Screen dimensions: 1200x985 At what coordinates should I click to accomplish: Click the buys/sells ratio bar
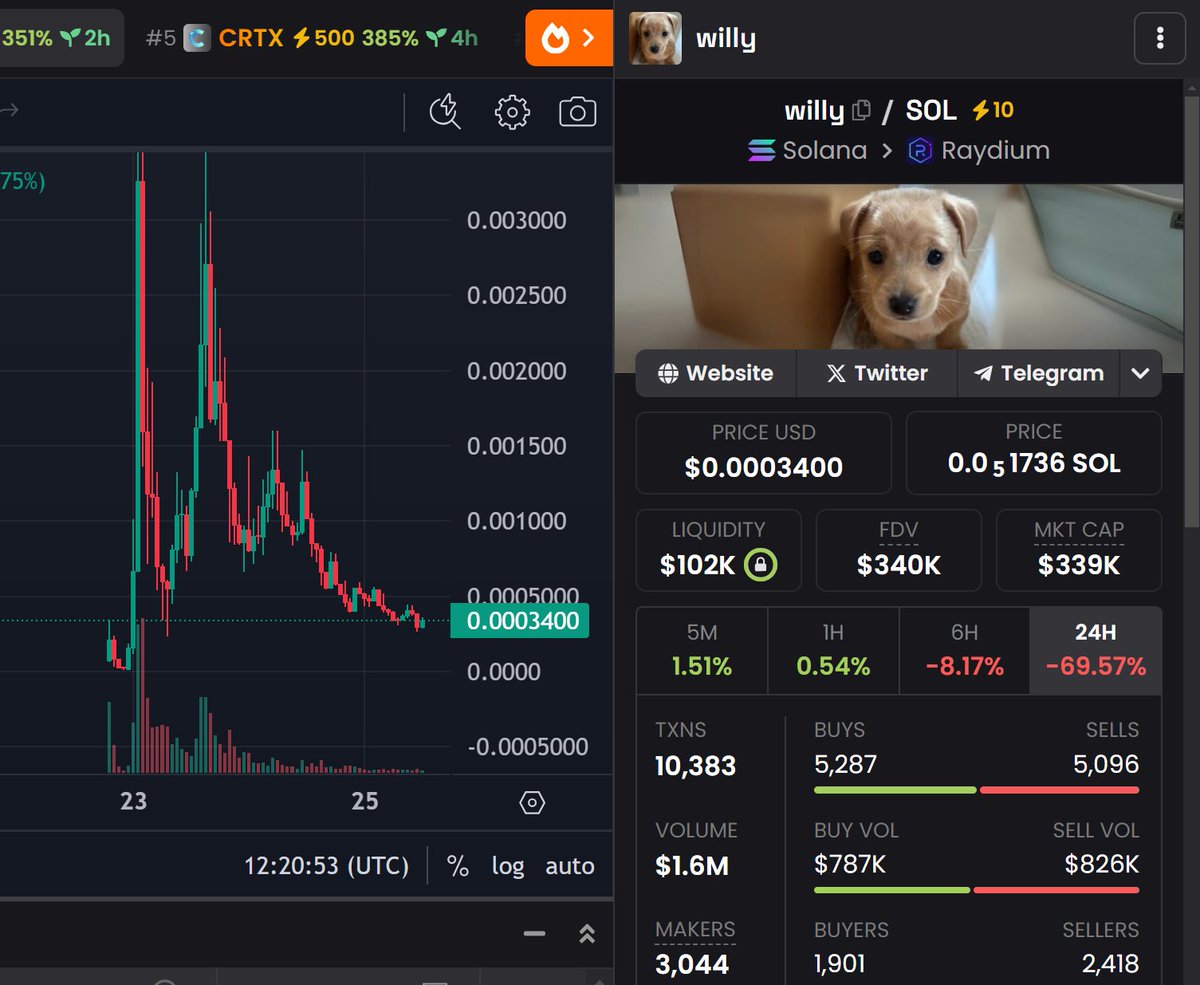pyautogui.click(x=977, y=790)
